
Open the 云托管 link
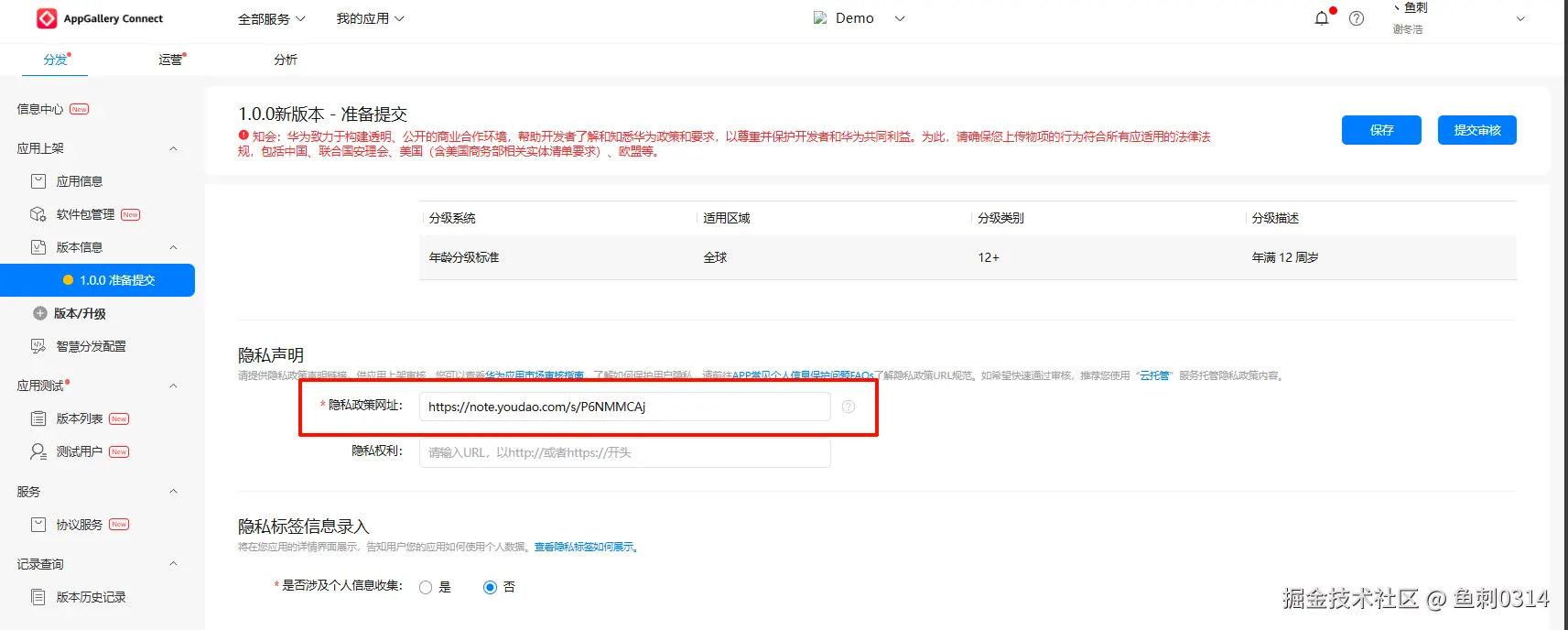[x=1154, y=375]
